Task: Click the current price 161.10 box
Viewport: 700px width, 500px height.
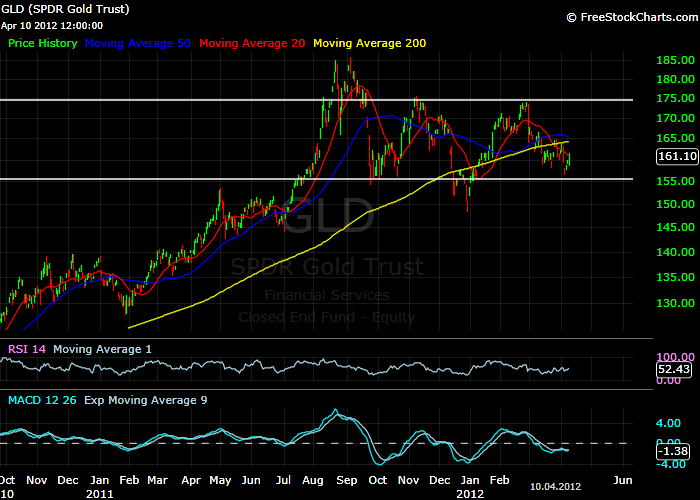Action: [x=677, y=156]
